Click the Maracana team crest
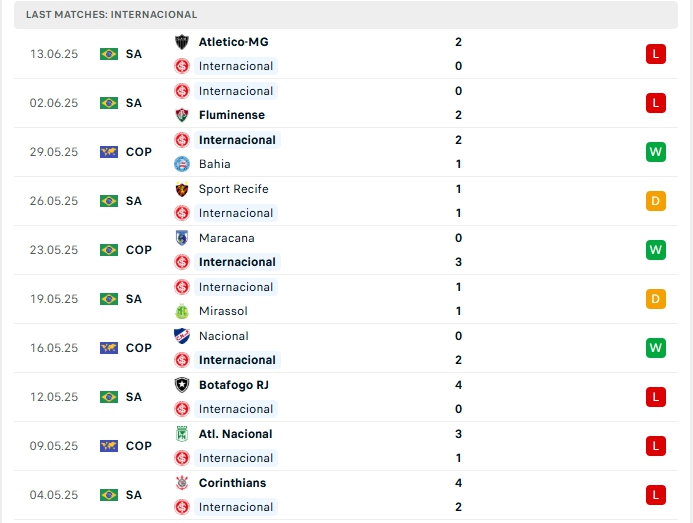Screen dimensions: 693x523 click(x=182, y=238)
